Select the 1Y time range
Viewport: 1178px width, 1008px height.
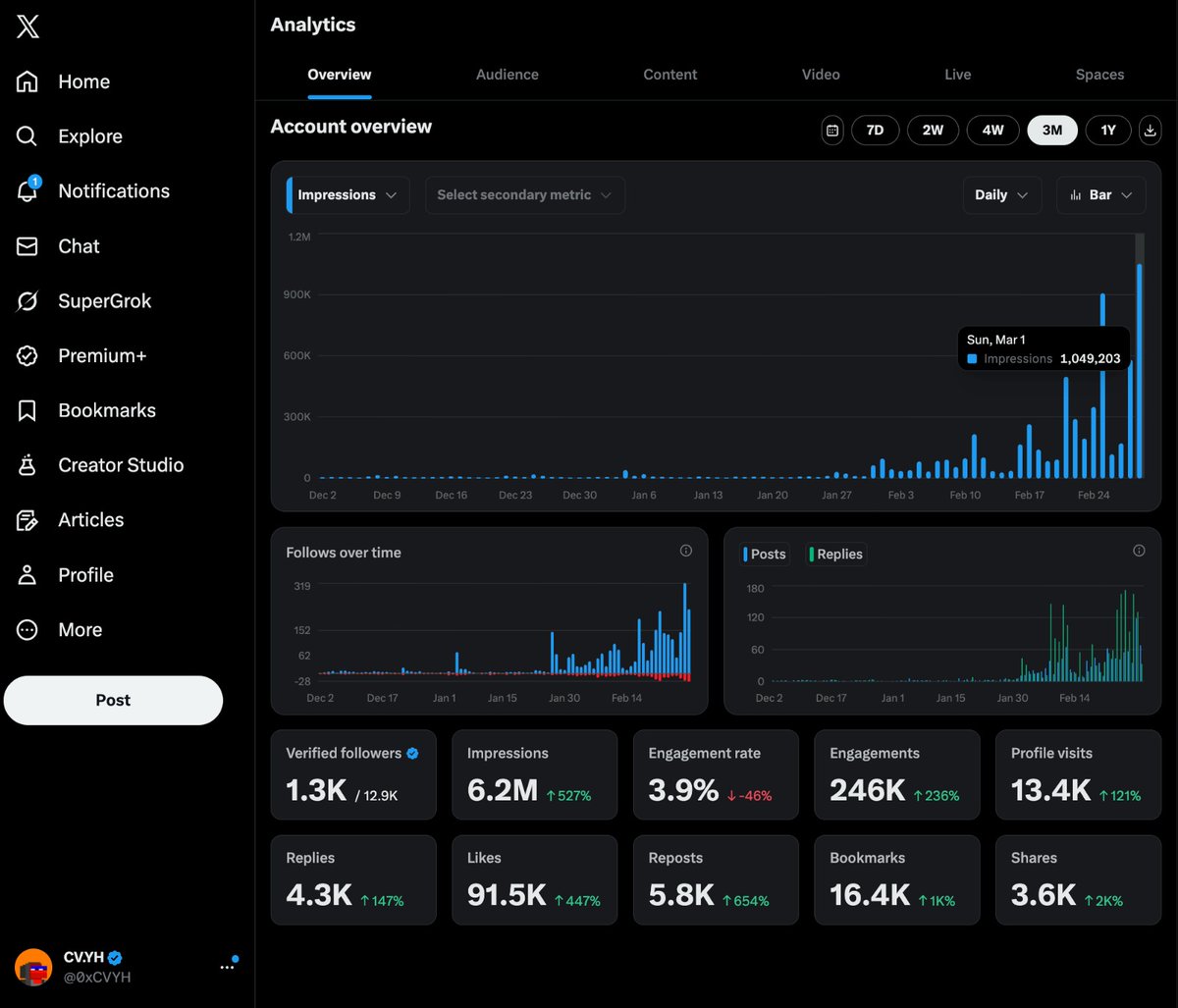tap(1108, 131)
